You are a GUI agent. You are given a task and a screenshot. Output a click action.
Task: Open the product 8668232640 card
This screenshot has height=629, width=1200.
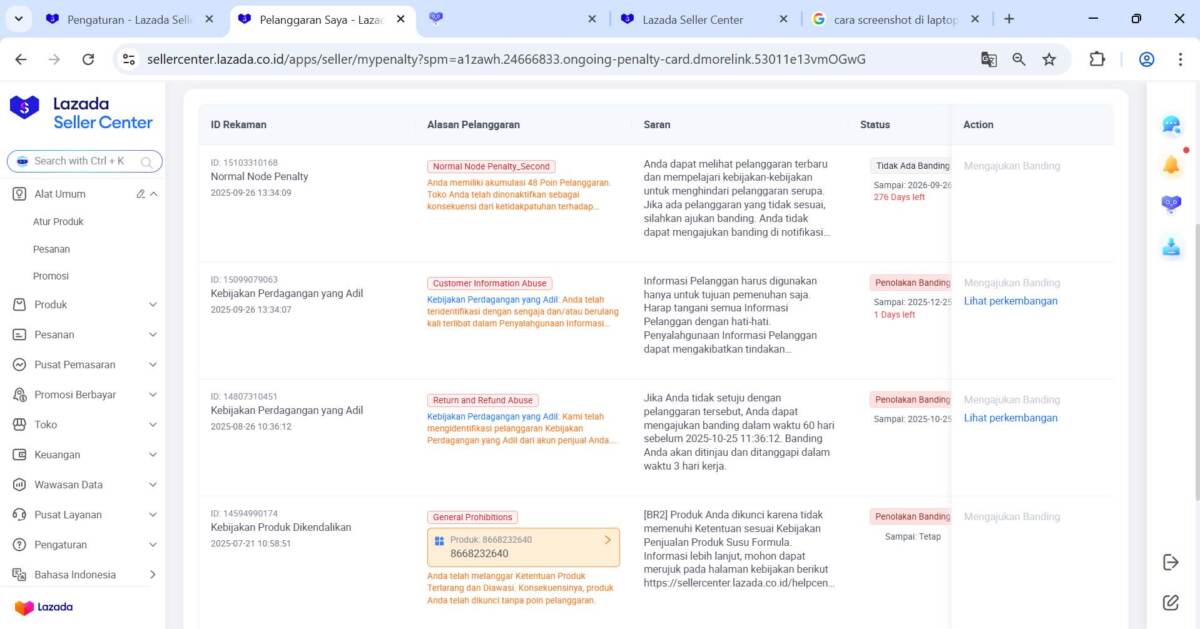click(x=523, y=547)
